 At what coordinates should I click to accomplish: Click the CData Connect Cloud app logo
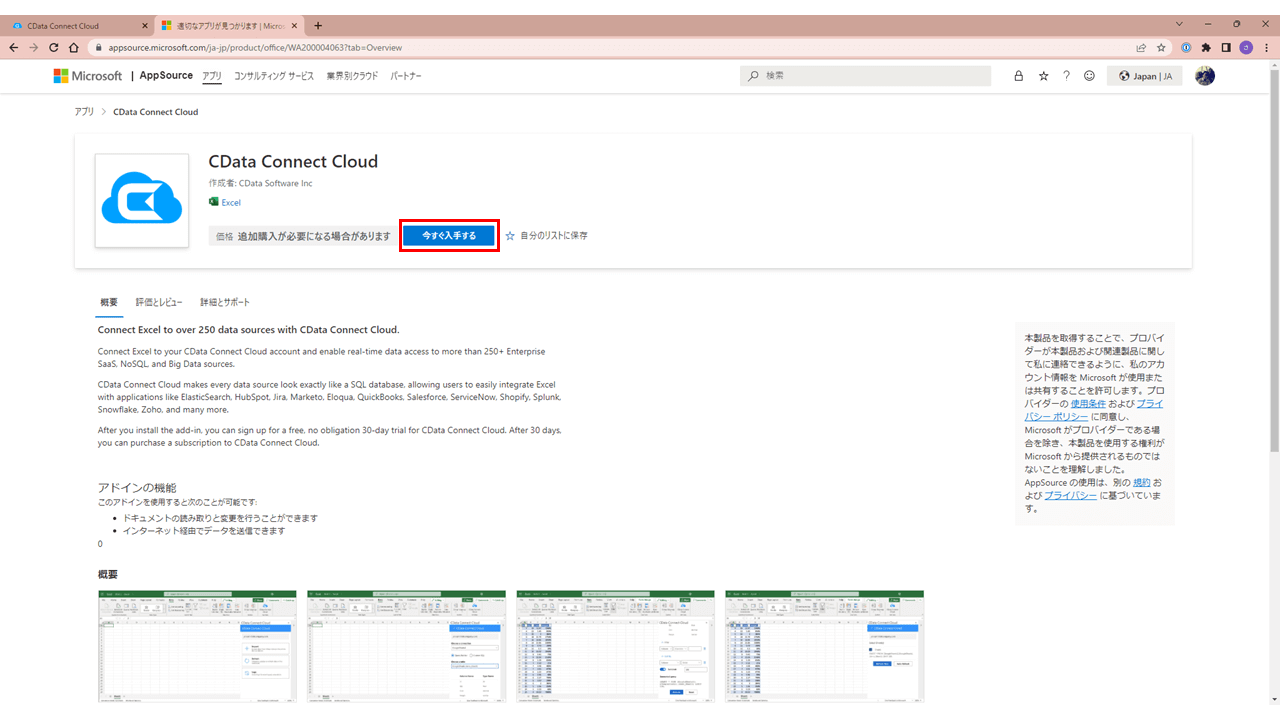[x=142, y=200]
